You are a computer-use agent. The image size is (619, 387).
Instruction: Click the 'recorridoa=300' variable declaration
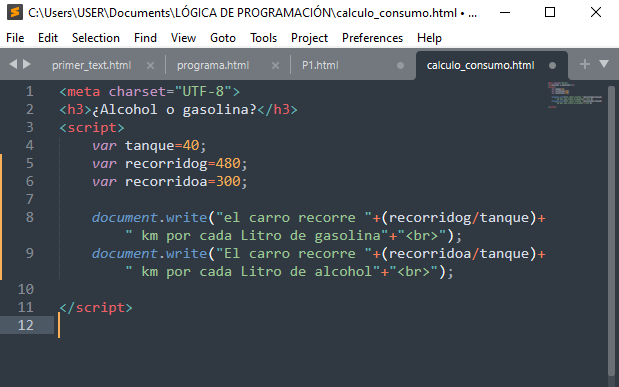point(183,181)
